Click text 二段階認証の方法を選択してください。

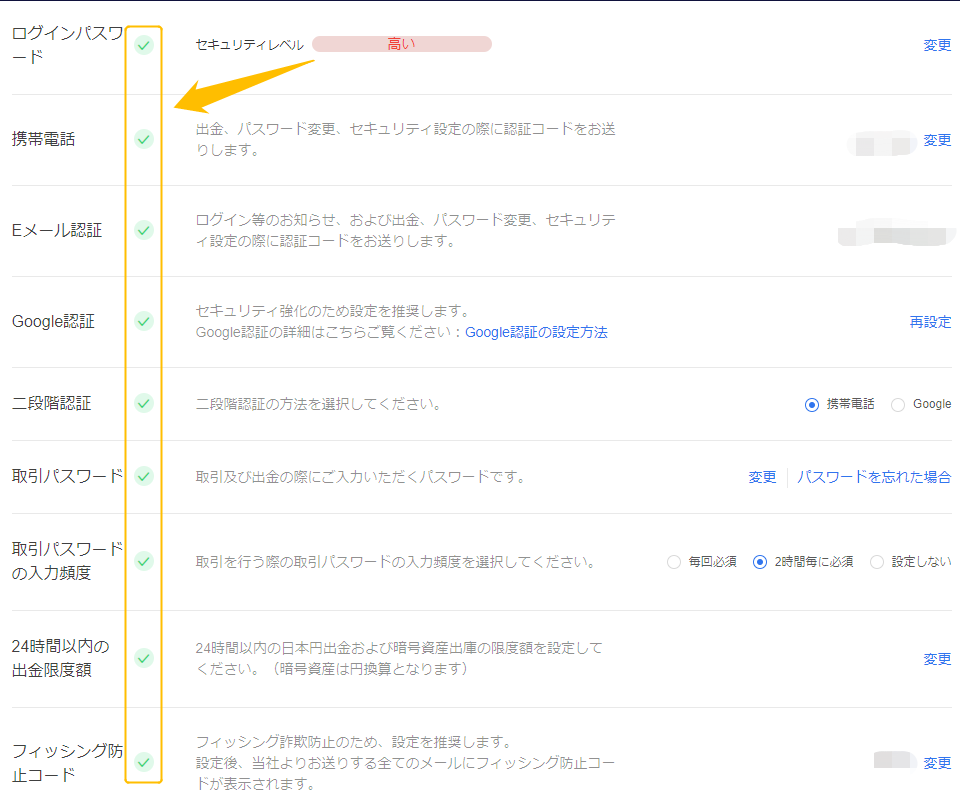318,404
